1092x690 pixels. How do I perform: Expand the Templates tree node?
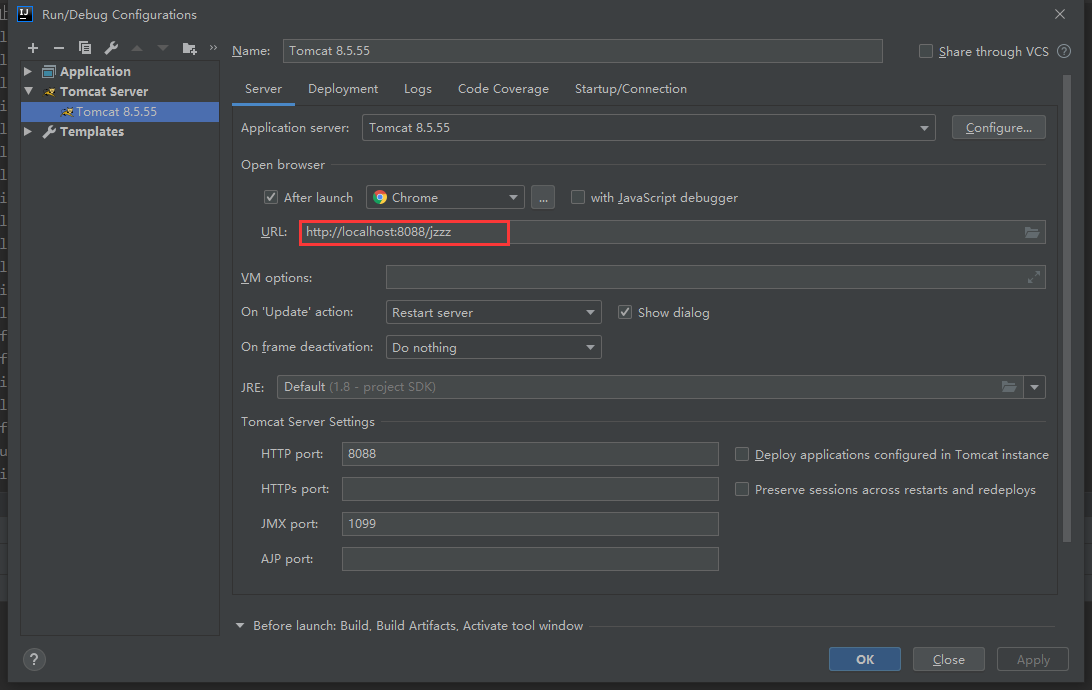(x=28, y=131)
